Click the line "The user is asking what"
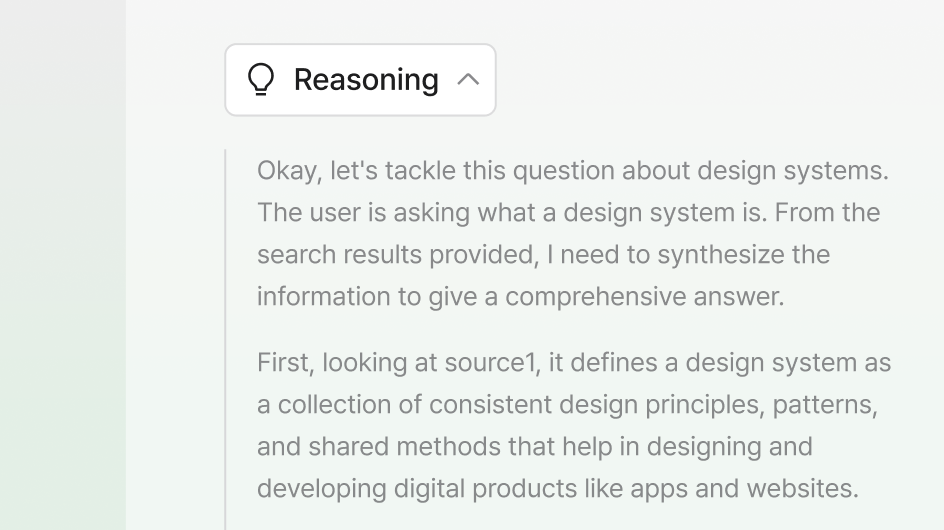 coord(568,213)
